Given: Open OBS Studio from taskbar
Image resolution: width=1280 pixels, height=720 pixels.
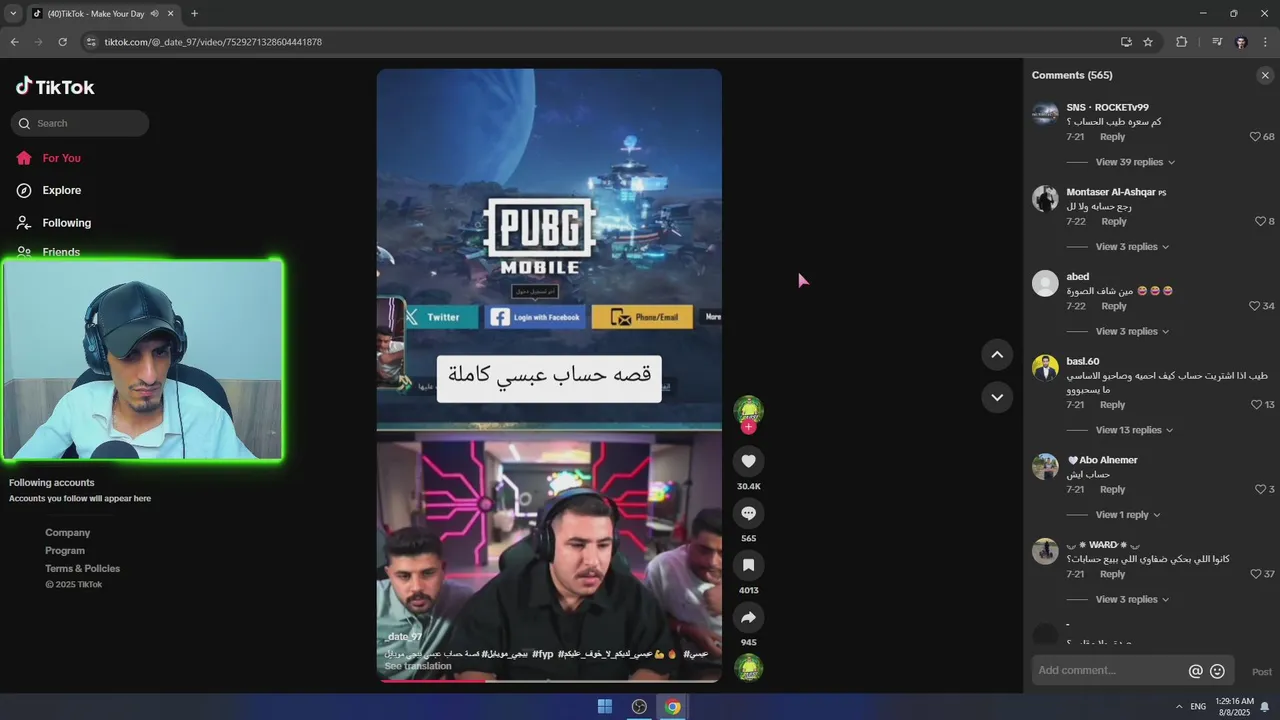Looking at the screenshot, I should pos(639,707).
